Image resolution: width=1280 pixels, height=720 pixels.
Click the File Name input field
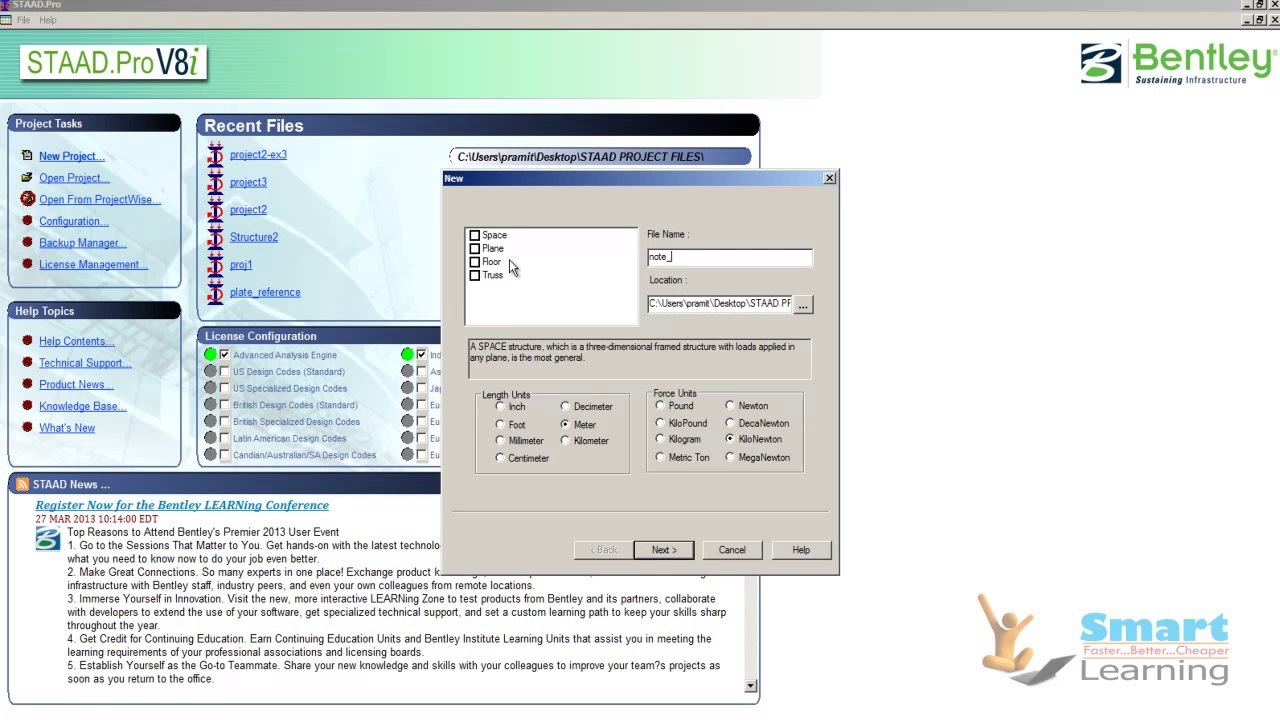(x=729, y=258)
